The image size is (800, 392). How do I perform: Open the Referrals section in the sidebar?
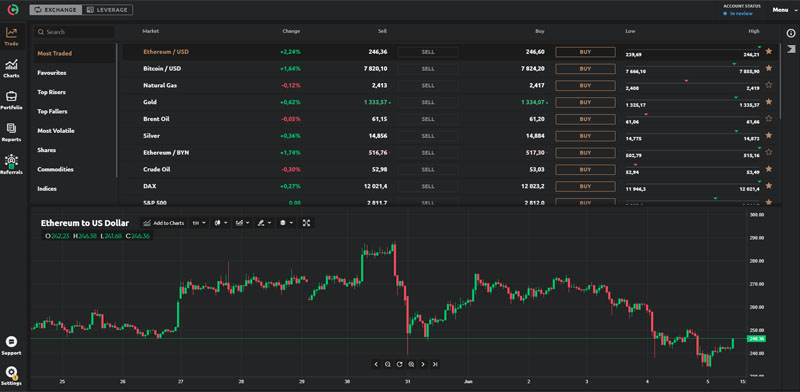11,165
